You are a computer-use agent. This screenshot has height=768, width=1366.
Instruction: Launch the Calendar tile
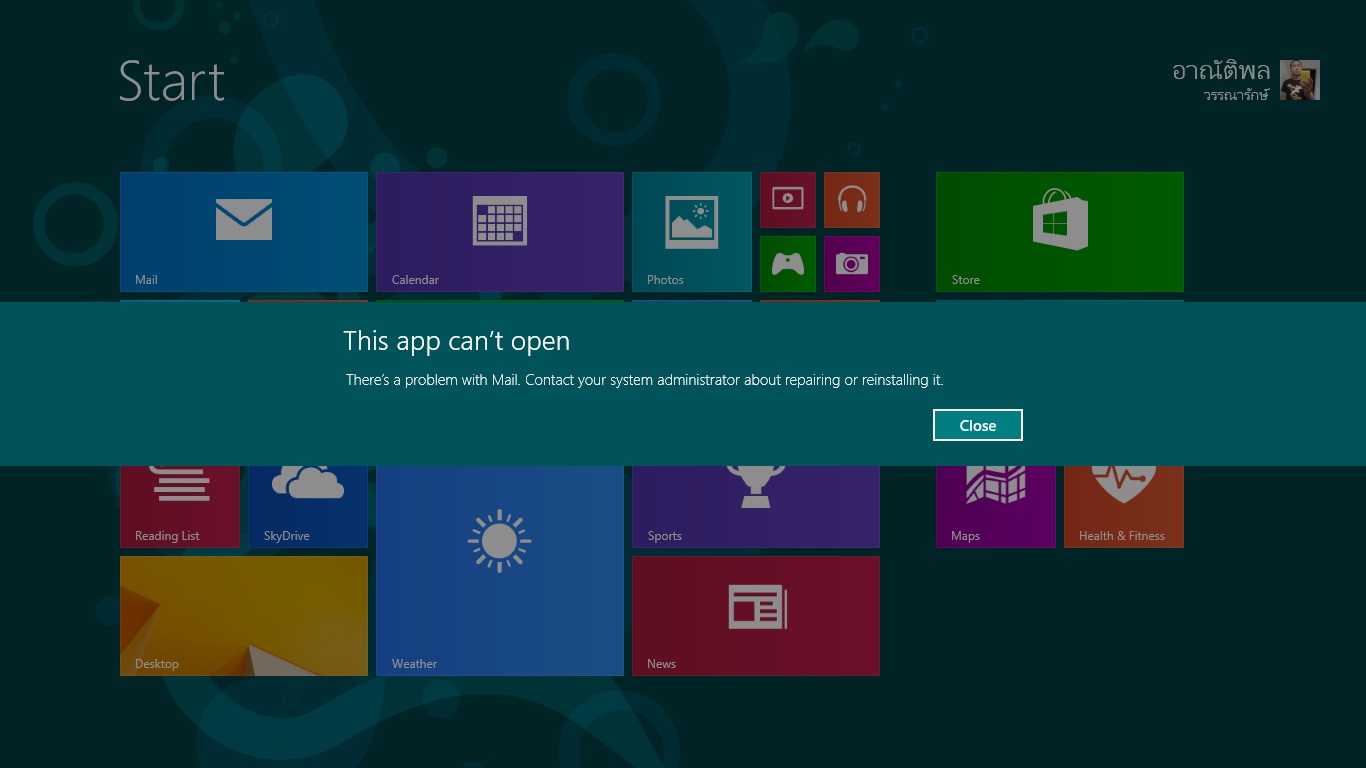point(500,232)
